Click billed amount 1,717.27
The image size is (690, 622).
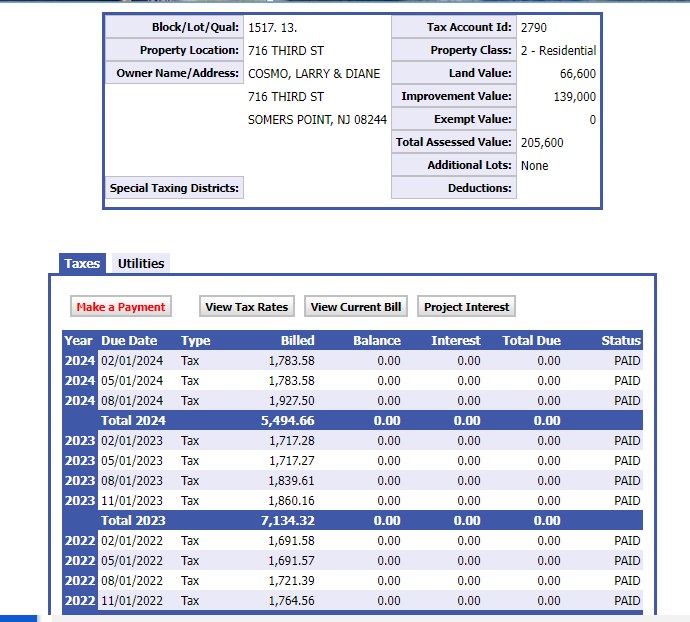click(x=292, y=460)
